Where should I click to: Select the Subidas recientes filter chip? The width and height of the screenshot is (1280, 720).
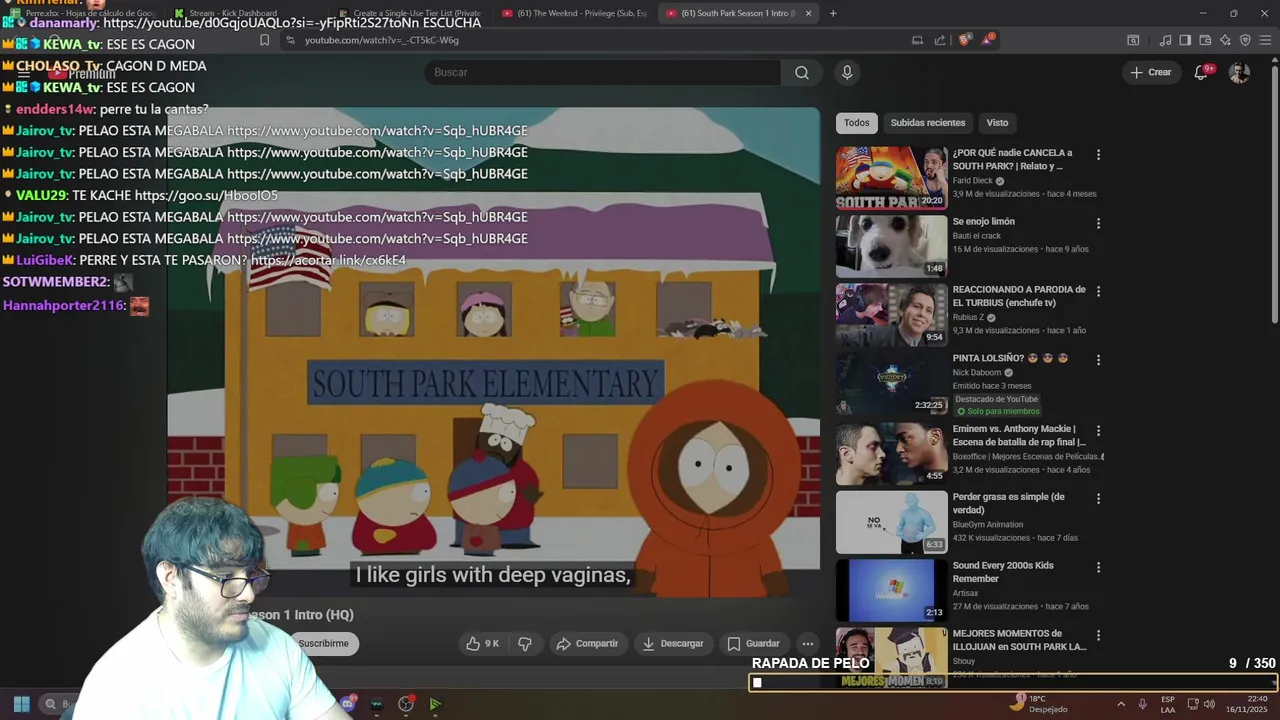tap(928, 123)
